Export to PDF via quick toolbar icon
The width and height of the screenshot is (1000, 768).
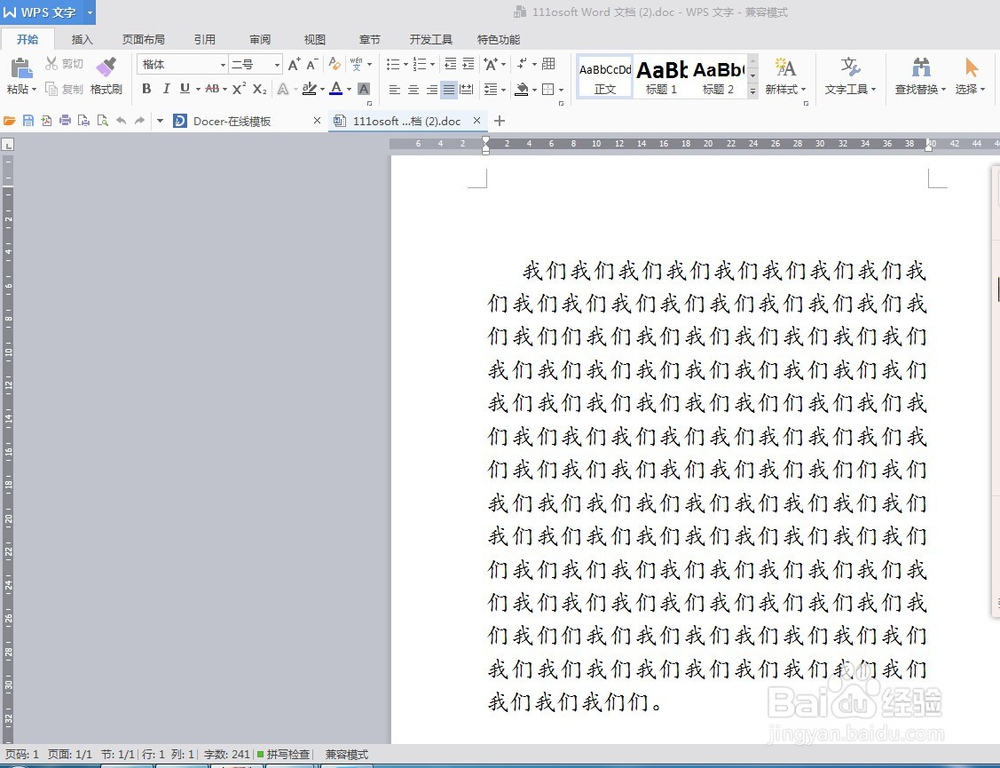click(x=47, y=121)
